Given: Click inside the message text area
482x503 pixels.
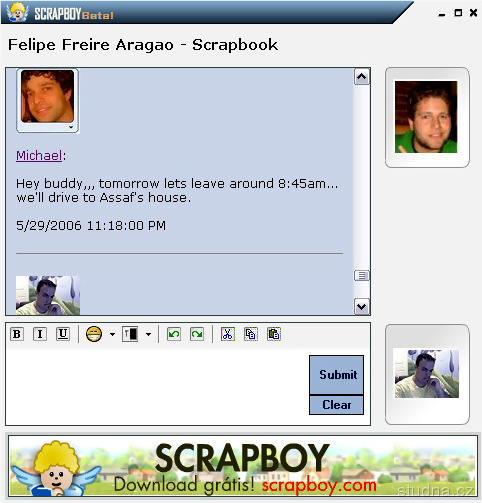Looking at the screenshot, I should 157,387.
